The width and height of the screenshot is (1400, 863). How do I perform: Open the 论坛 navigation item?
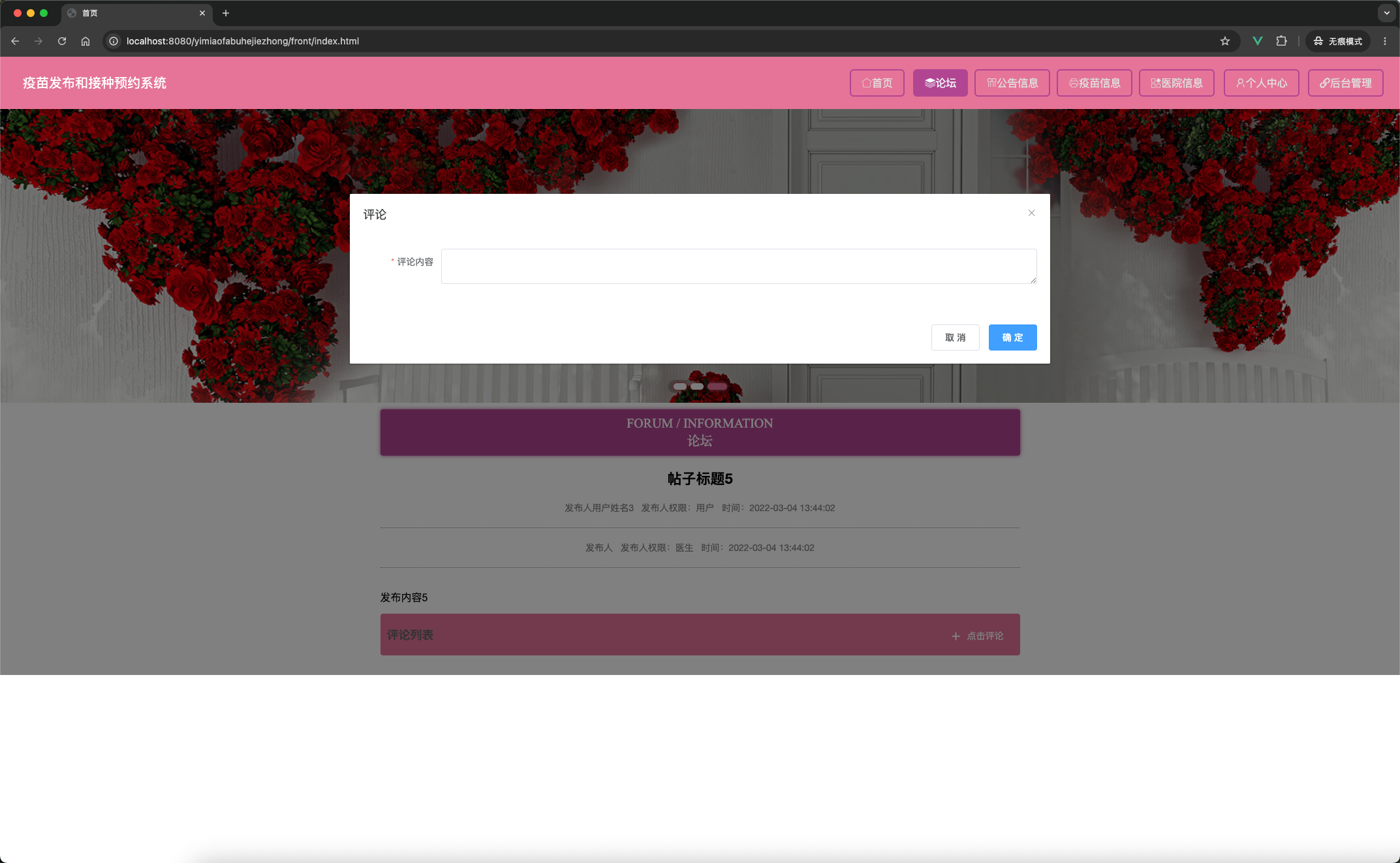click(941, 83)
